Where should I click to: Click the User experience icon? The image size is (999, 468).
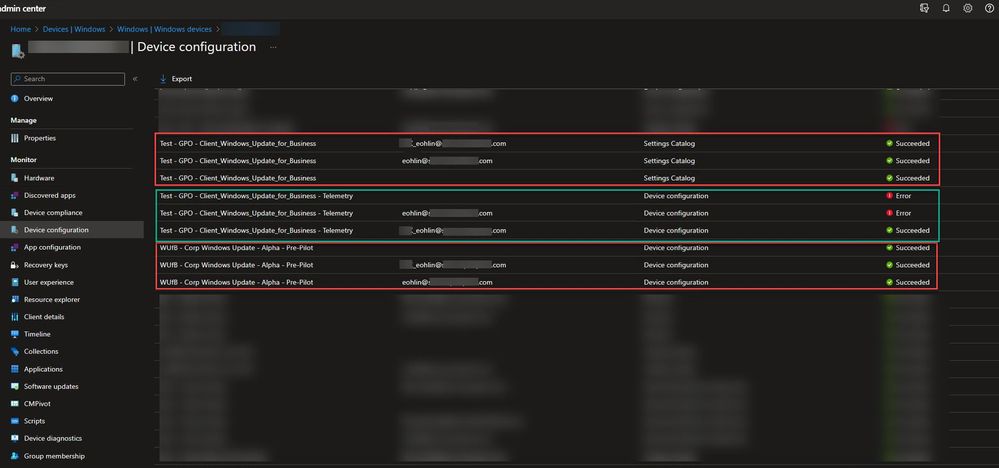coord(15,282)
